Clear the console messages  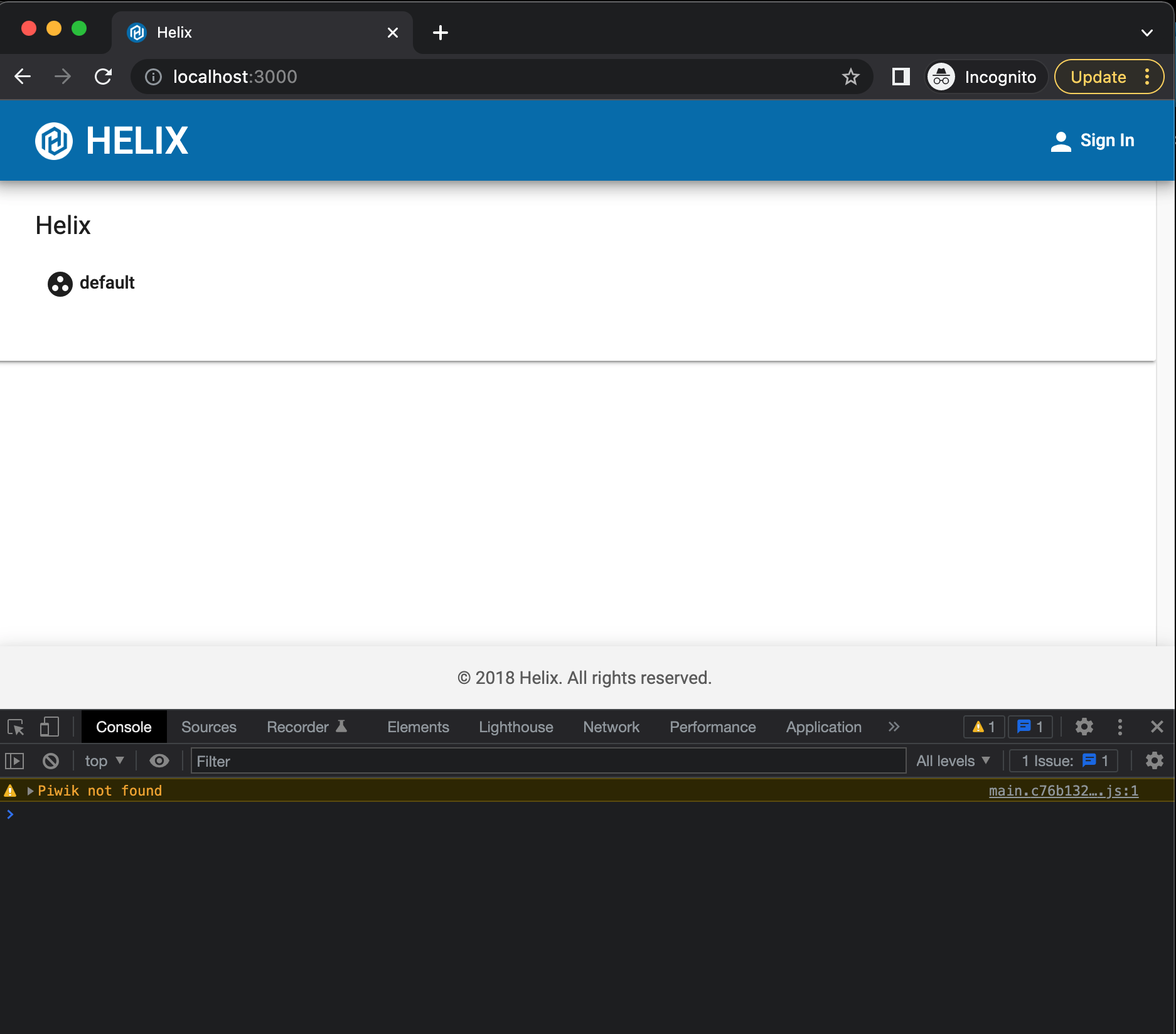(51, 760)
